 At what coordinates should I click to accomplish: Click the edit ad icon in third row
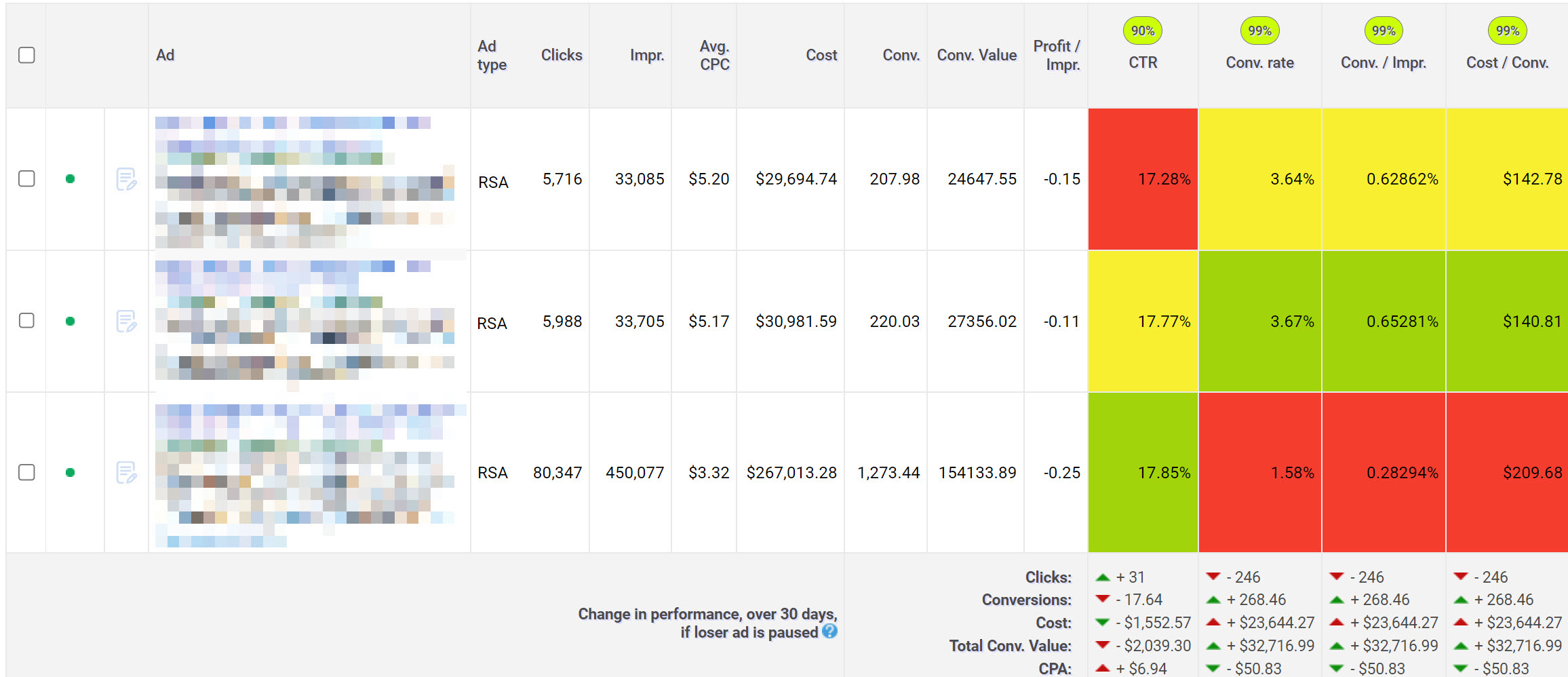click(x=126, y=472)
